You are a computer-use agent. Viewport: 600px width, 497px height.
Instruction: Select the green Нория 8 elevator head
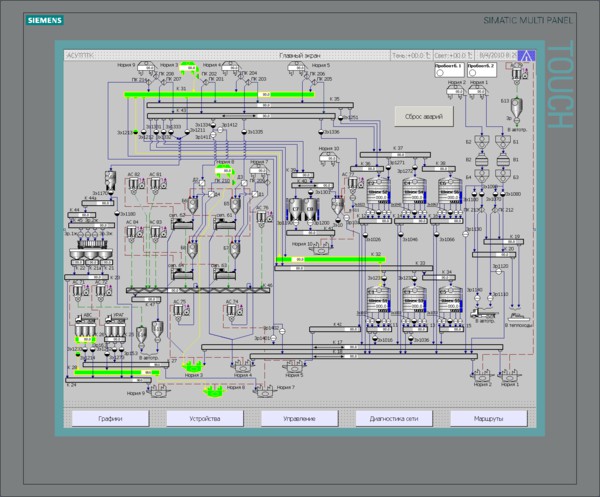pyautogui.click(x=224, y=171)
